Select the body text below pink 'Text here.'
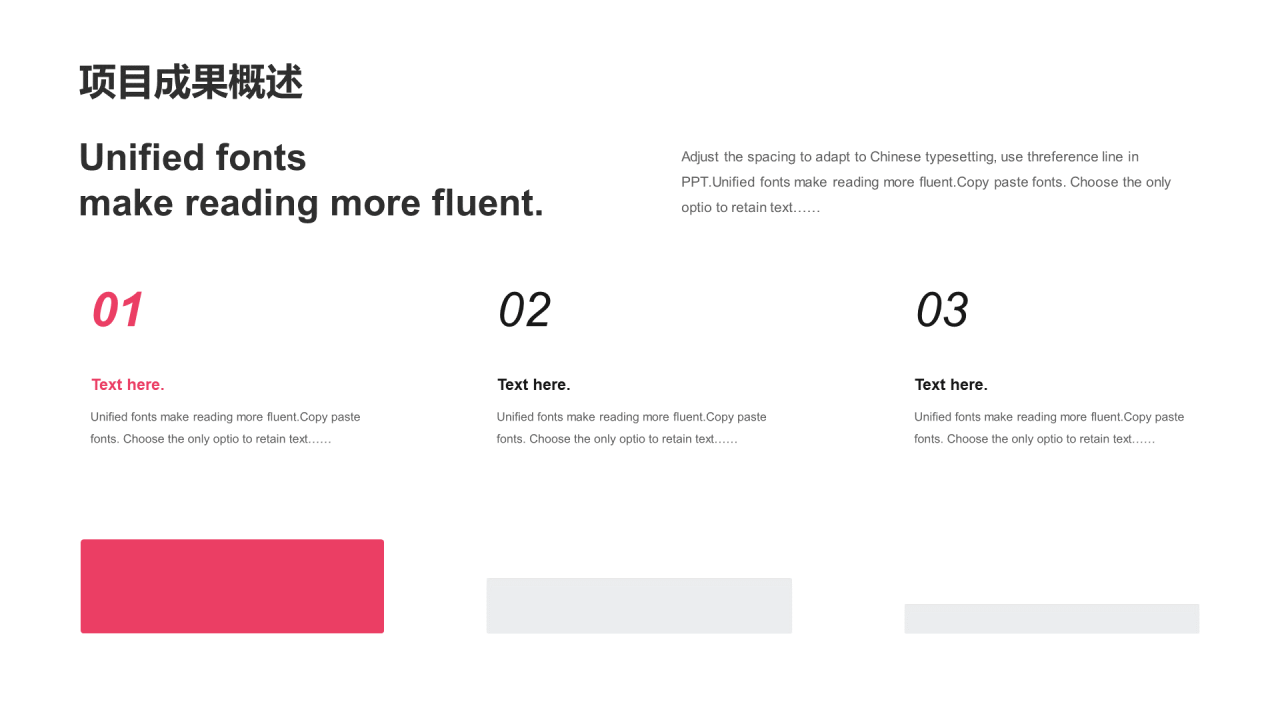Image resolution: width=1280 pixels, height=720 pixels. [x=226, y=428]
